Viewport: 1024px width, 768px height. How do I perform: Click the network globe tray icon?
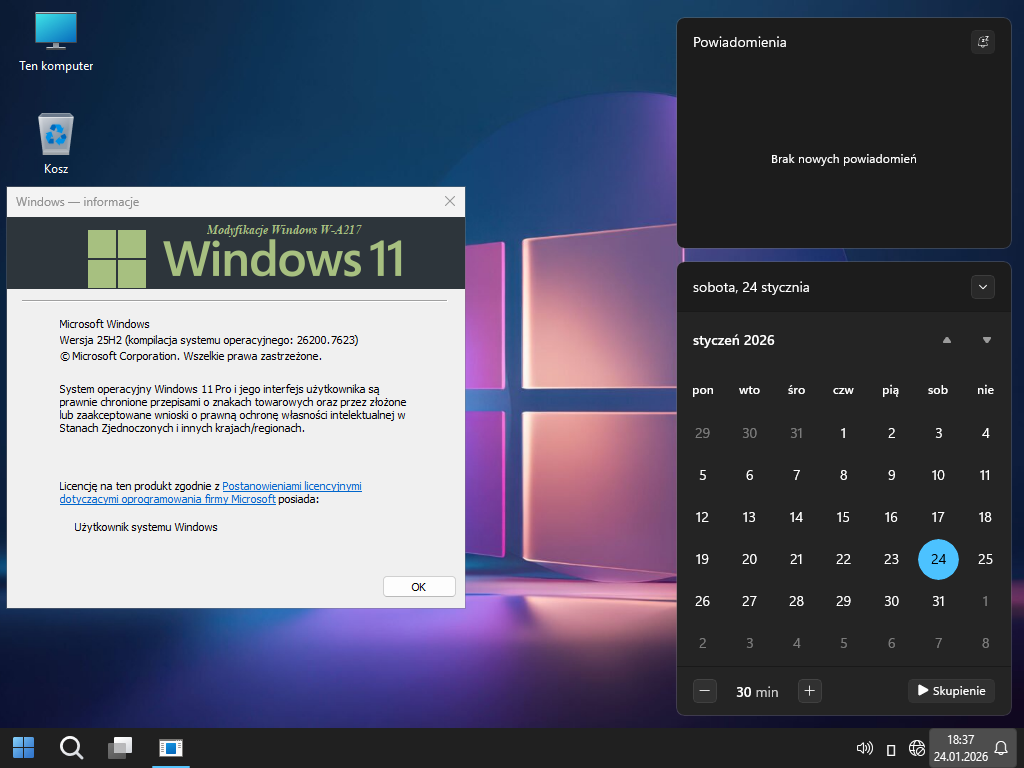[x=916, y=748]
